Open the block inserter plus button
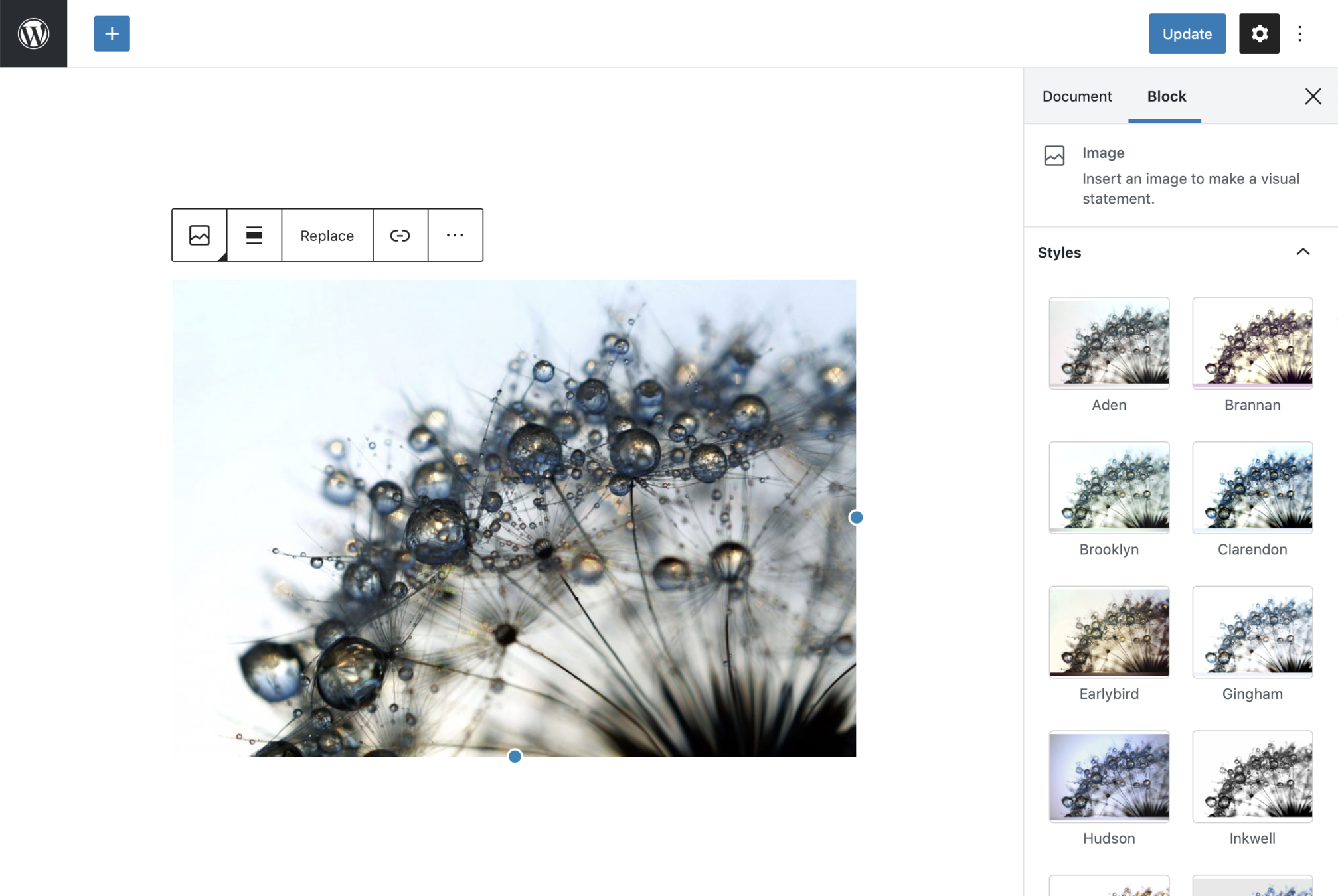 [x=112, y=33]
